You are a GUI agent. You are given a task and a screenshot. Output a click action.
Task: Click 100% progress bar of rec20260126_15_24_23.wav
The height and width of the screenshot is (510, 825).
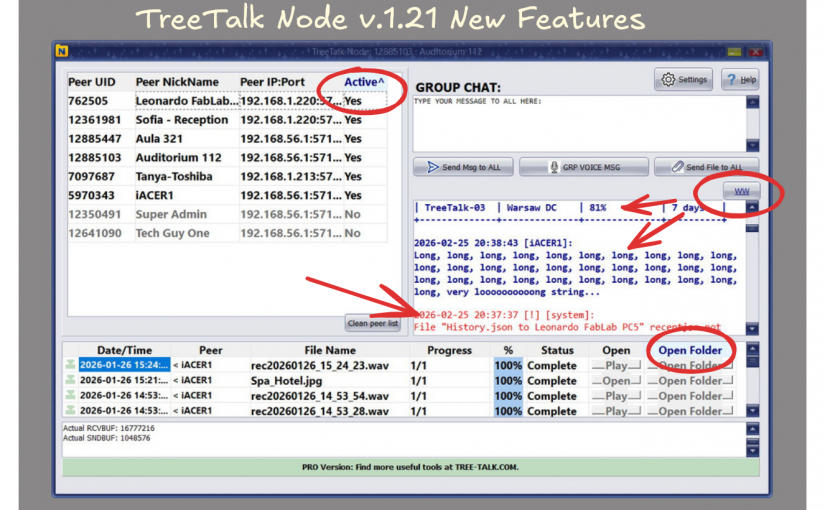[x=508, y=365]
